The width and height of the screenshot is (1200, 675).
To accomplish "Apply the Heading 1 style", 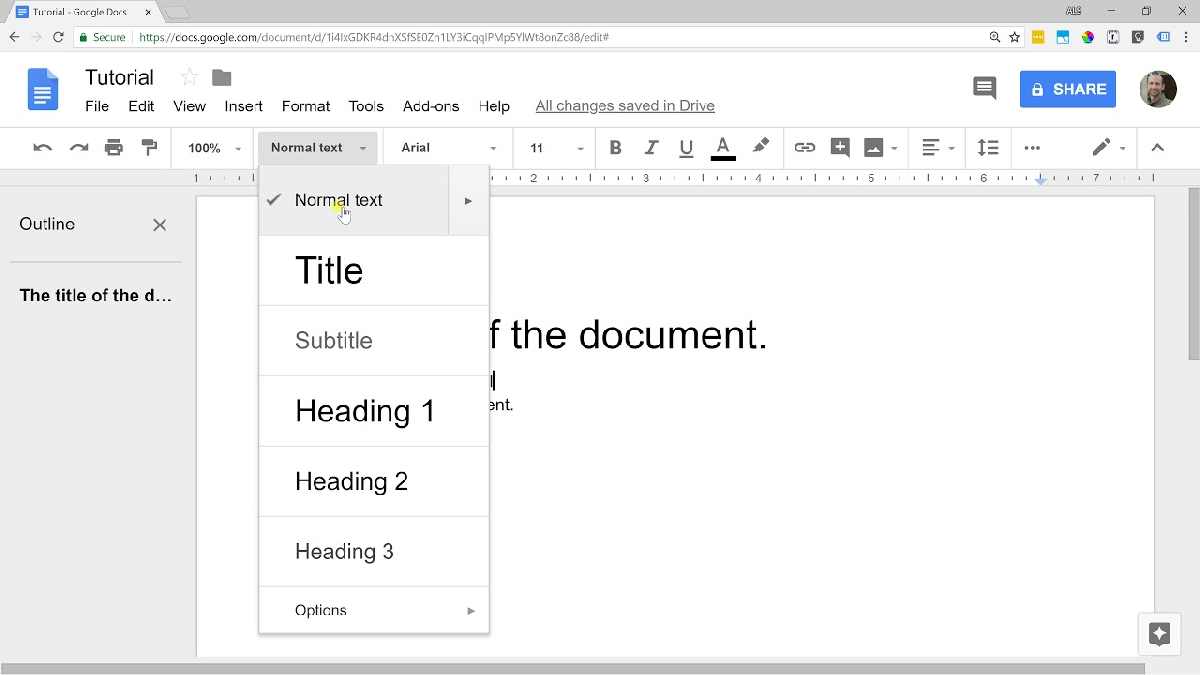I will [x=374, y=411].
